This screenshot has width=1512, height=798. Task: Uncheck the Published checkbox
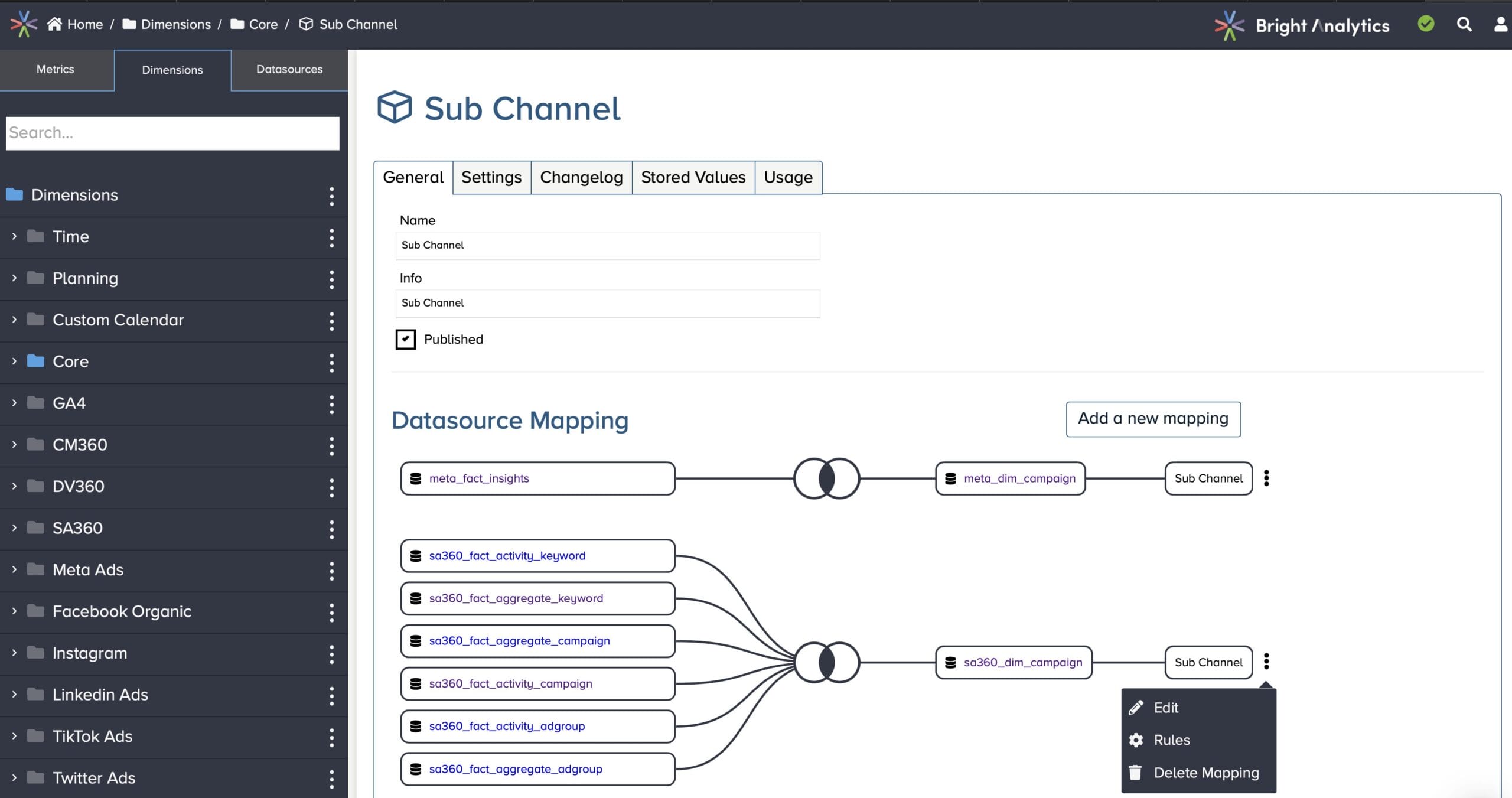[406, 339]
